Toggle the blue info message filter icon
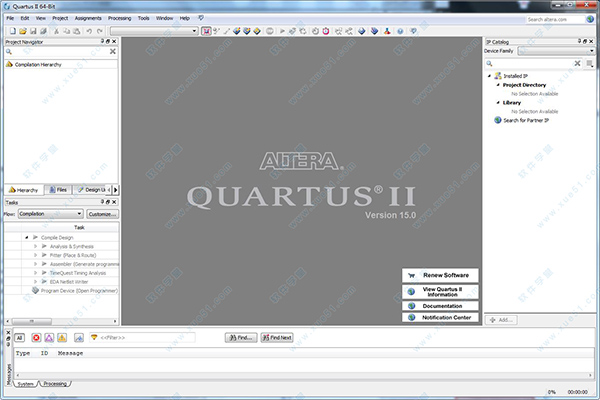The width and height of the screenshot is (600, 400). pyautogui.click(x=79, y=338)
